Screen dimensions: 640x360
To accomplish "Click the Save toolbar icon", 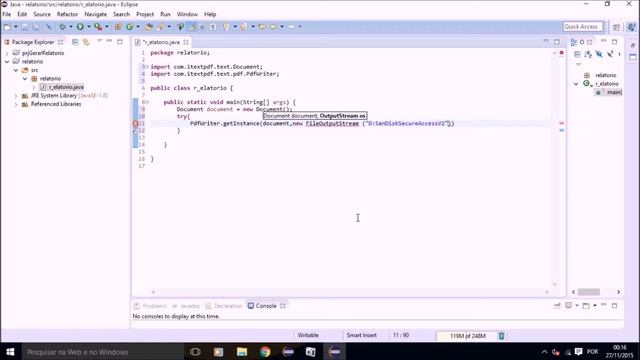I will click(x=25, y=27).
